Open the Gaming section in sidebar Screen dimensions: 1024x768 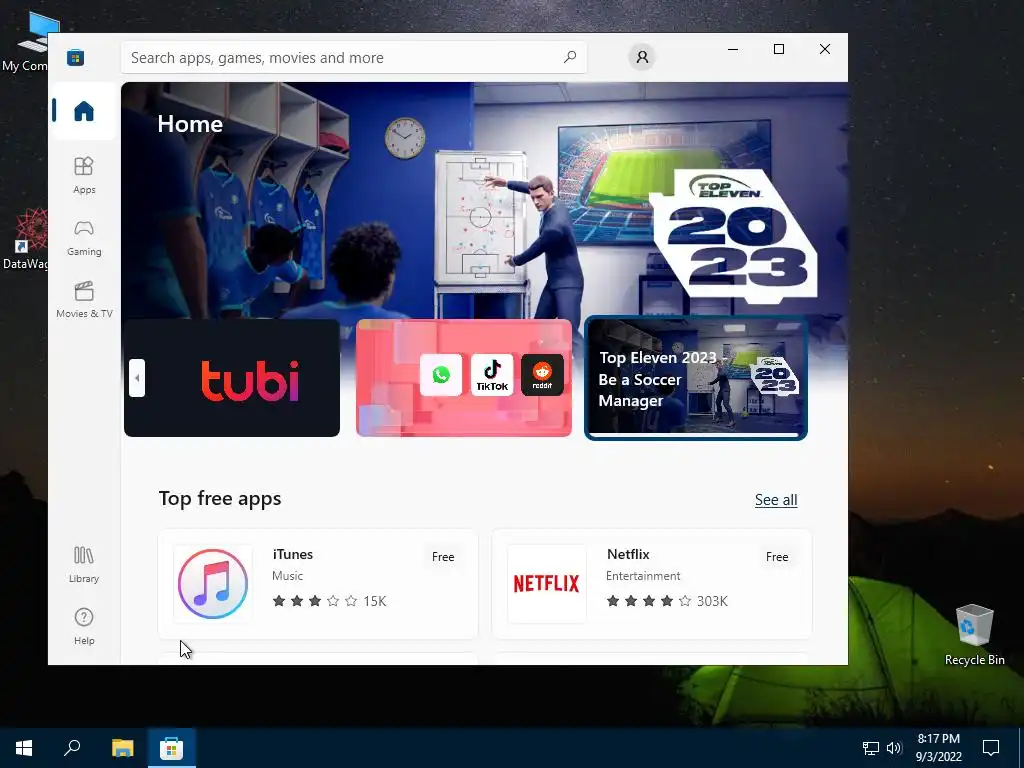click(84, 237)
